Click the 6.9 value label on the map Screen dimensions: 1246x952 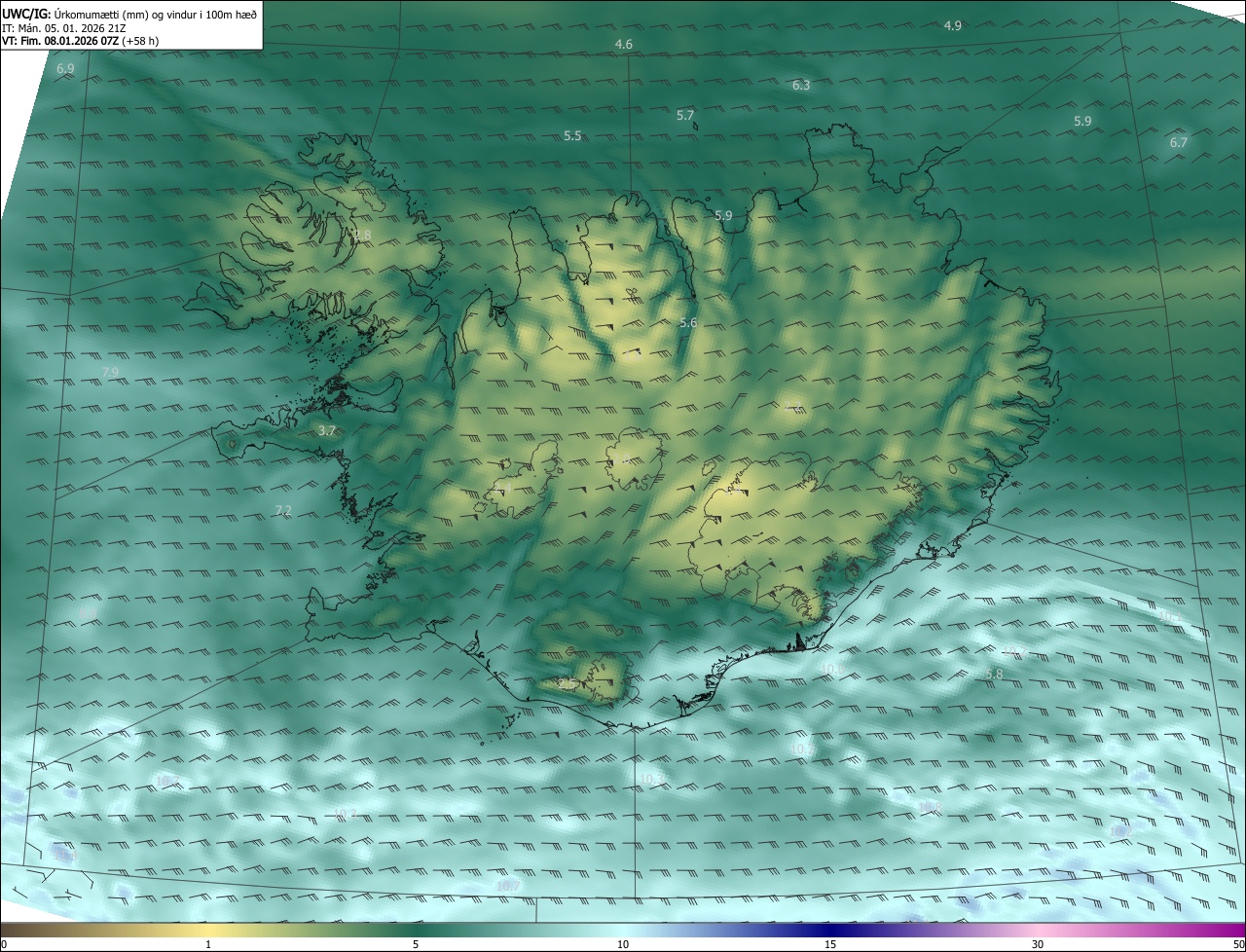tap(65, 69)
